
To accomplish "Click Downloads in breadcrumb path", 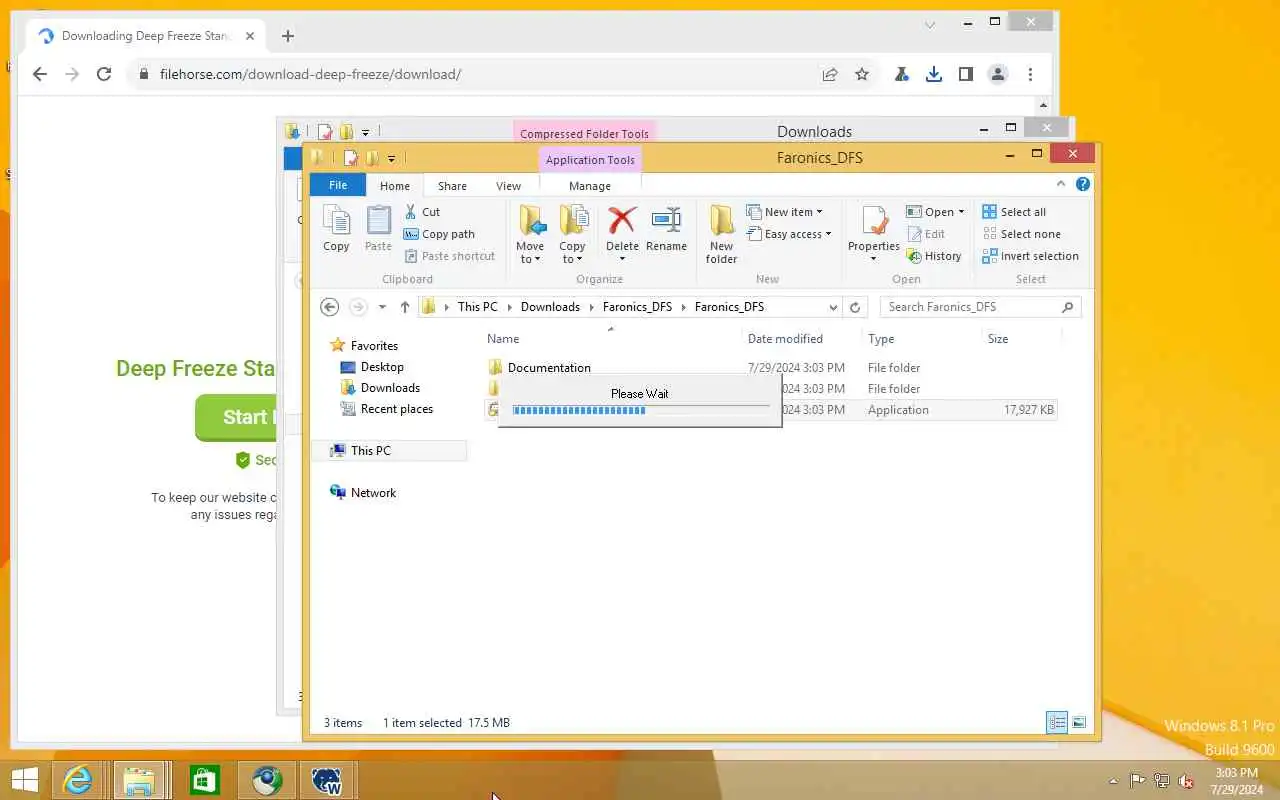I will click(550, 307).
